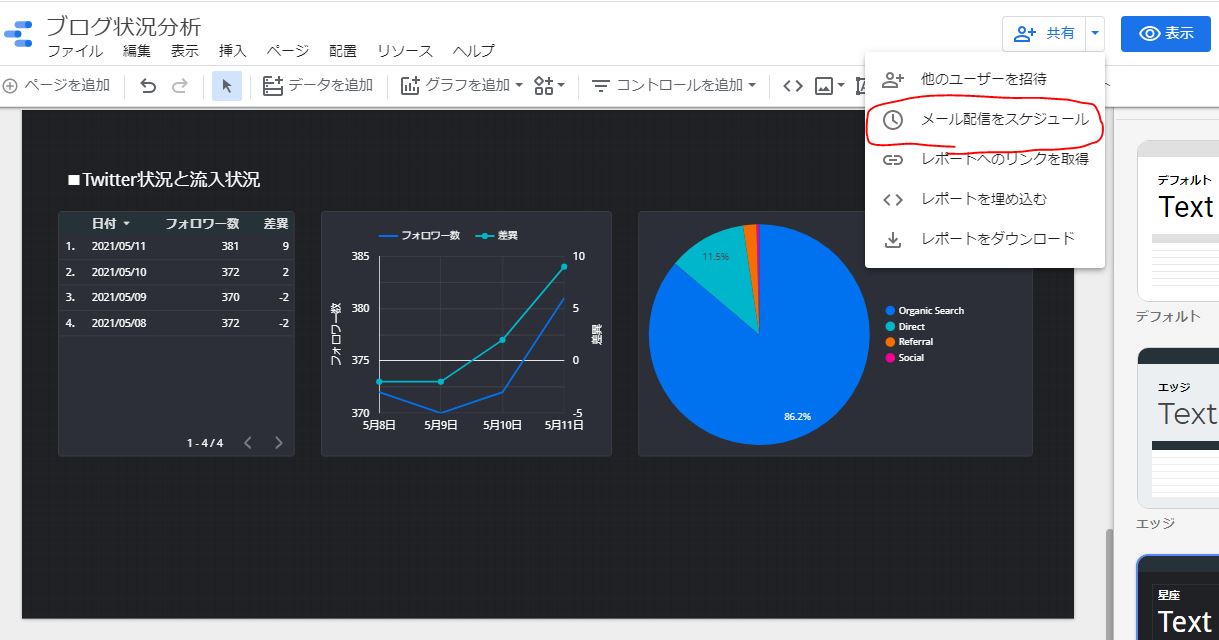Sort table by the 日付 column header

pyautogui.click(x=104, y=223)
